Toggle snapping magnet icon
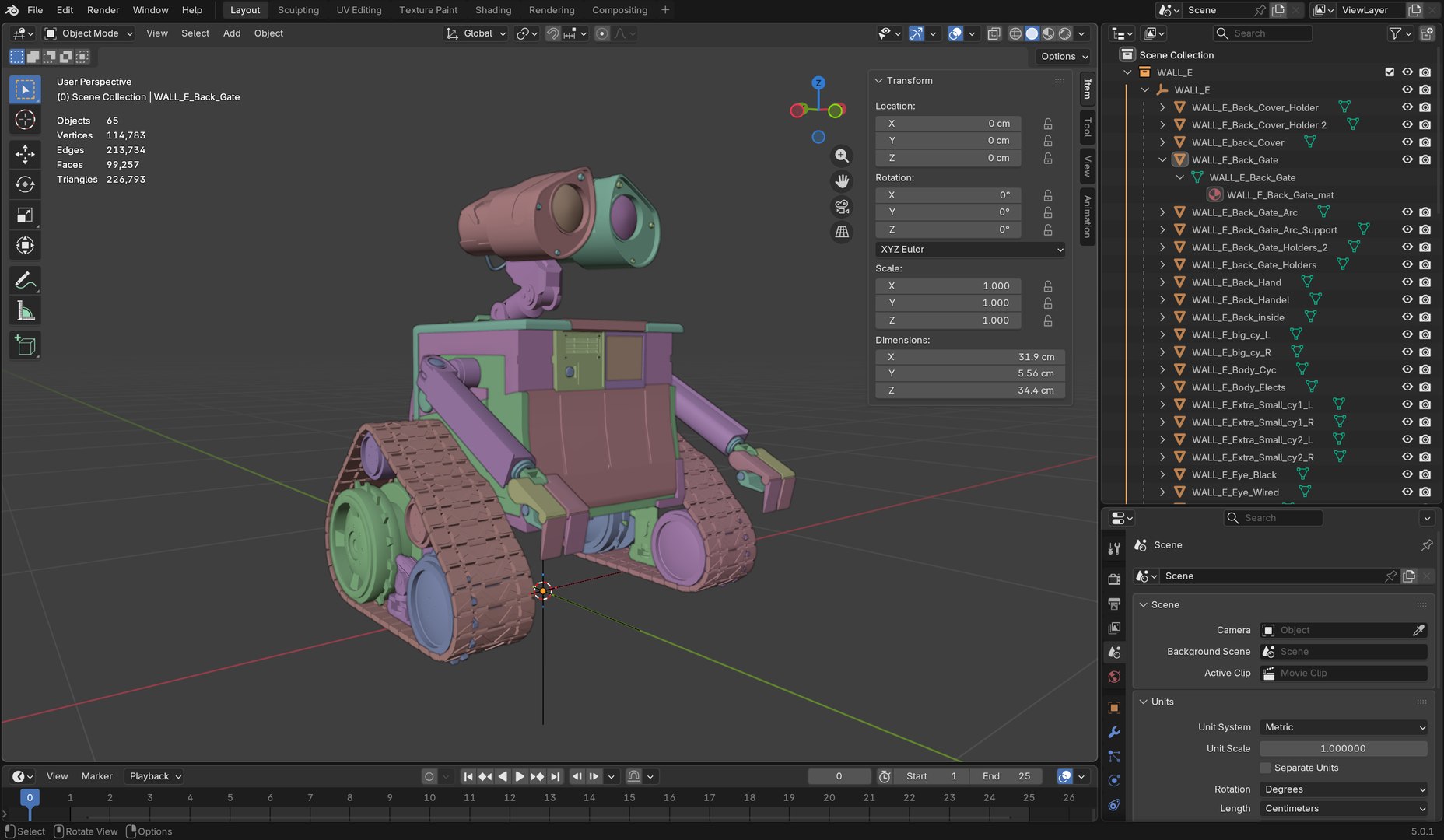This screenshot has height=840, width=1444. [552, 33]
